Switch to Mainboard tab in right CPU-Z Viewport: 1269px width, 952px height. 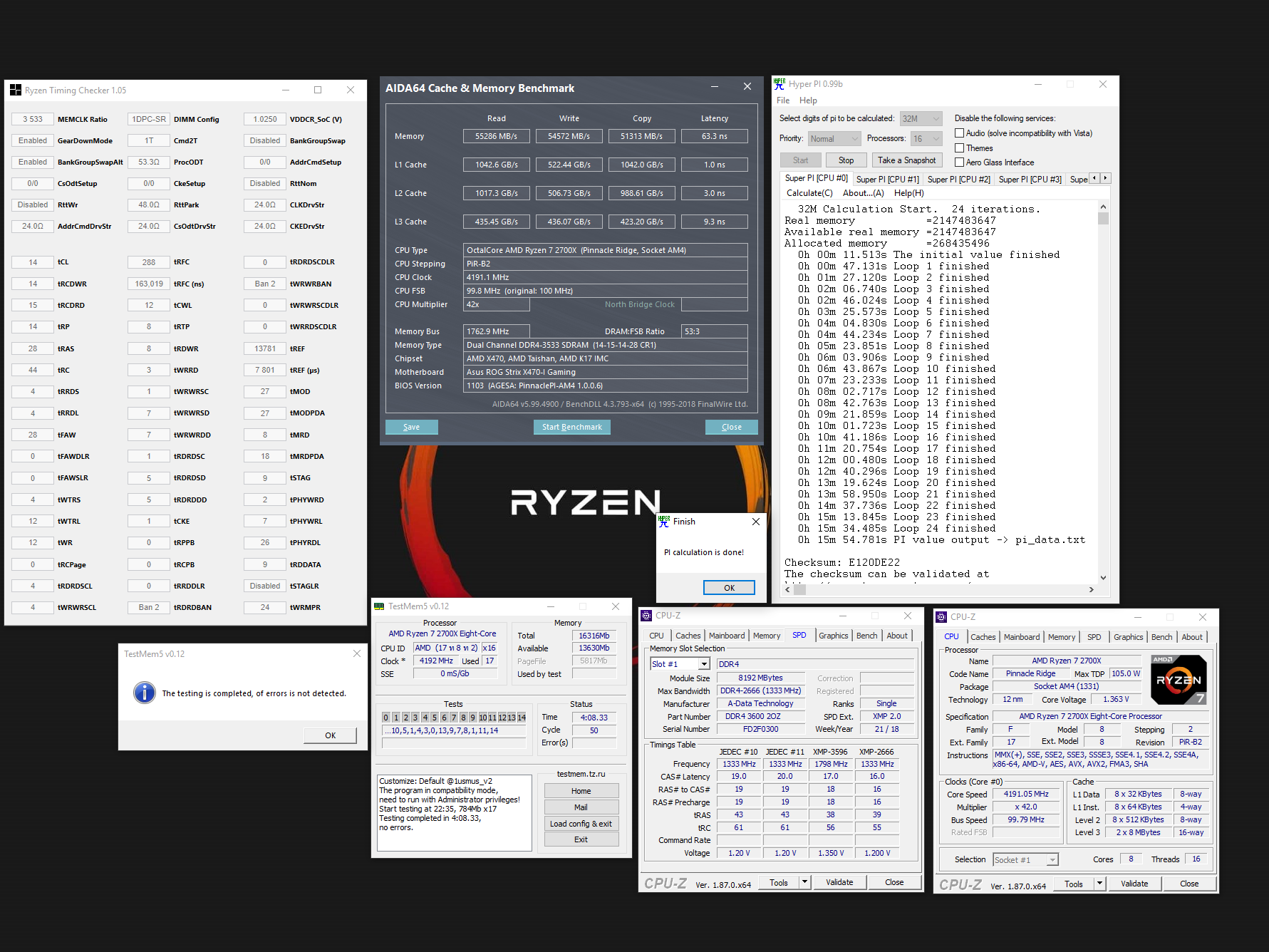[x=1022, y=637]
